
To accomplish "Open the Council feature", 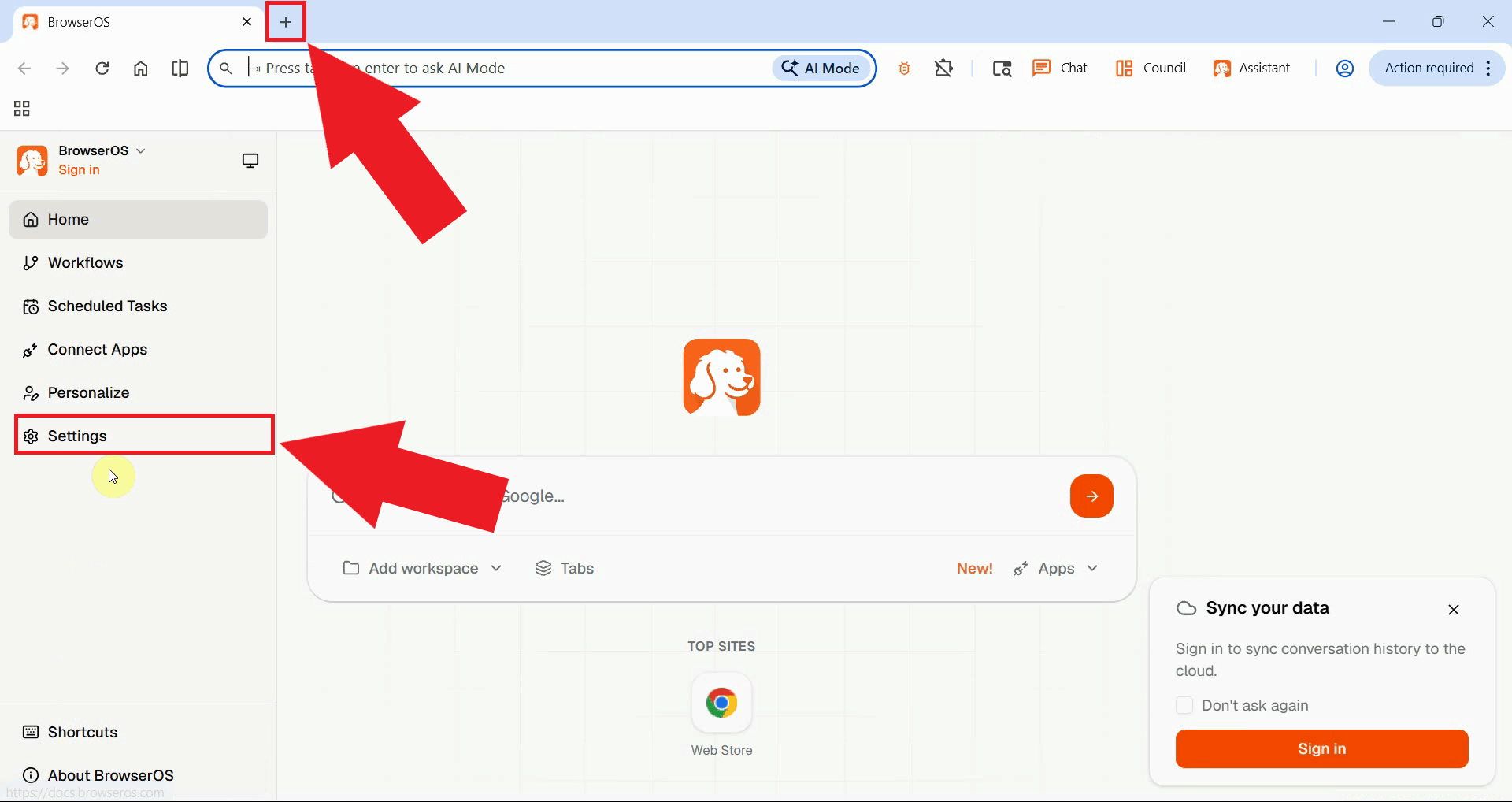I will coord(1150,68).
